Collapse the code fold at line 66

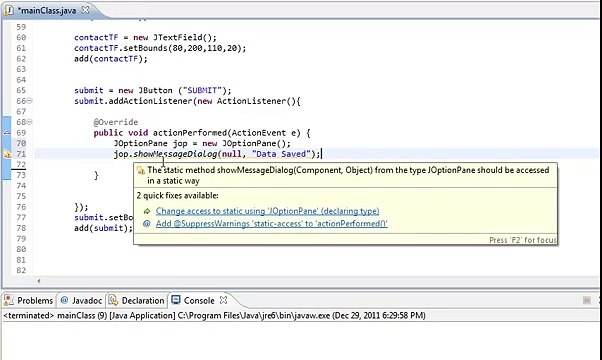[x=30, y=101]
